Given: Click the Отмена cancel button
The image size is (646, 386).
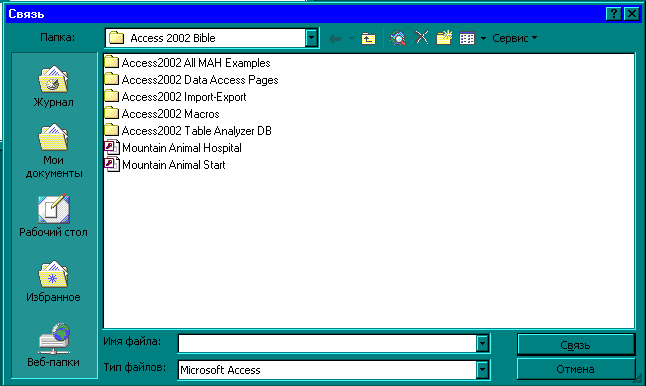Looking at the screenshot, I should (x=576, y=369).
